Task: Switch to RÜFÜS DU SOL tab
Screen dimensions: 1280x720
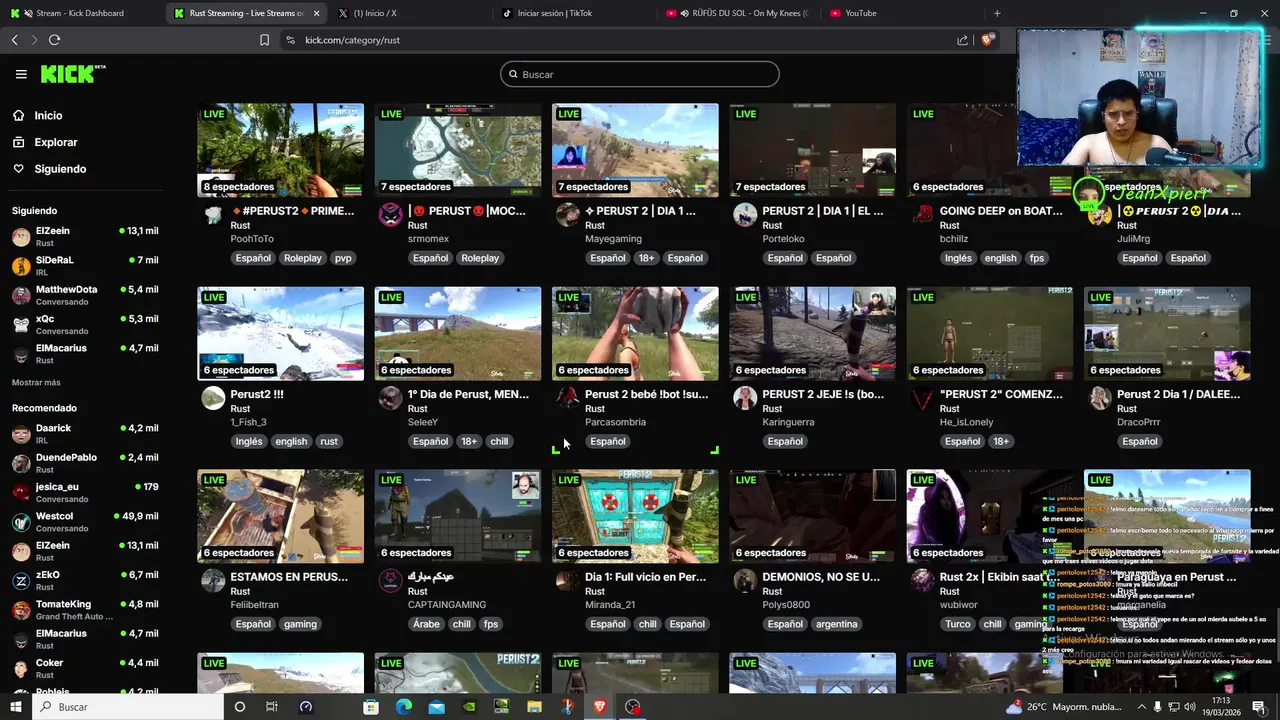Action: [737, 13]
